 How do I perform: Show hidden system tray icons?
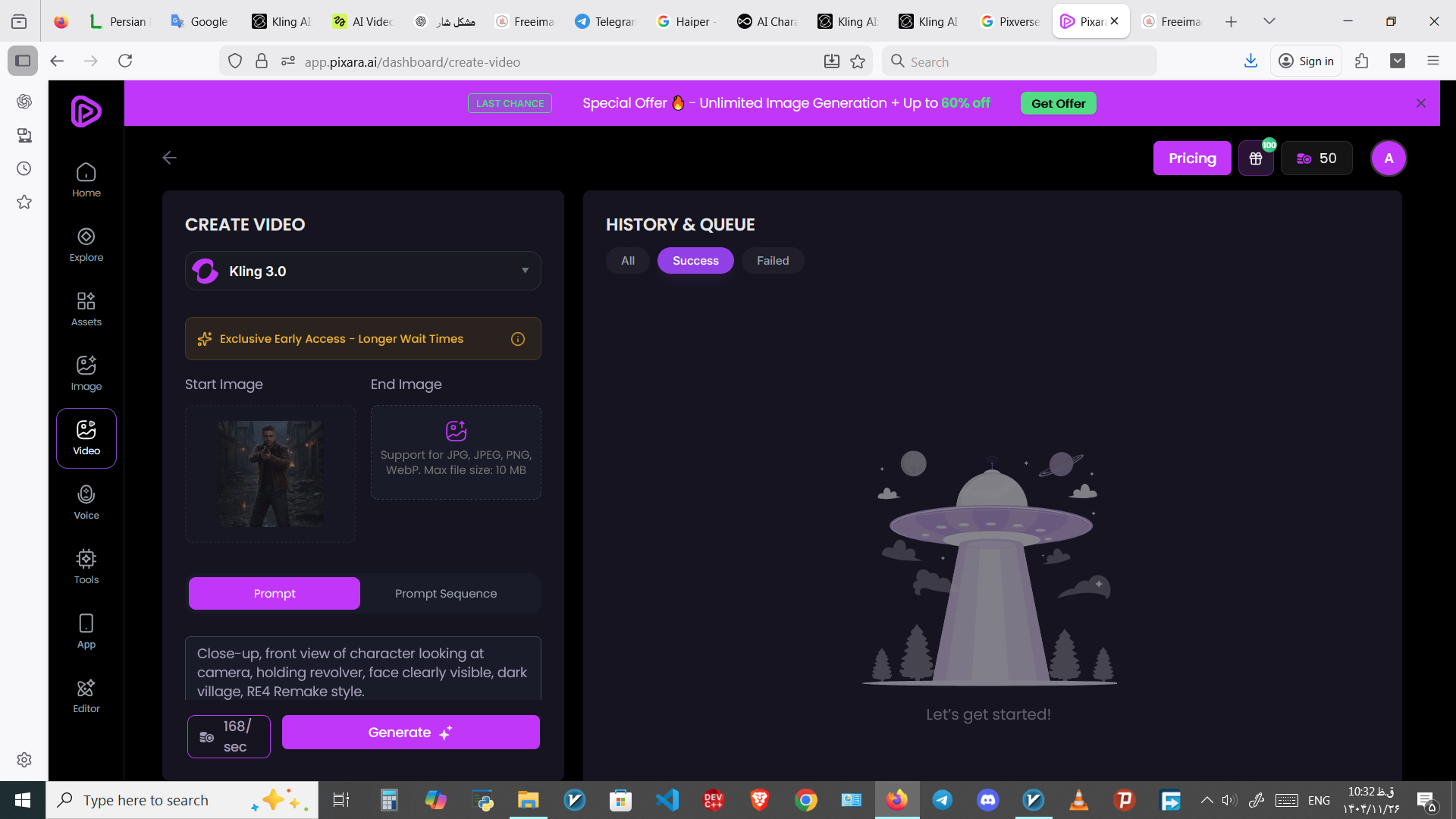click(x=1207, y=800)
